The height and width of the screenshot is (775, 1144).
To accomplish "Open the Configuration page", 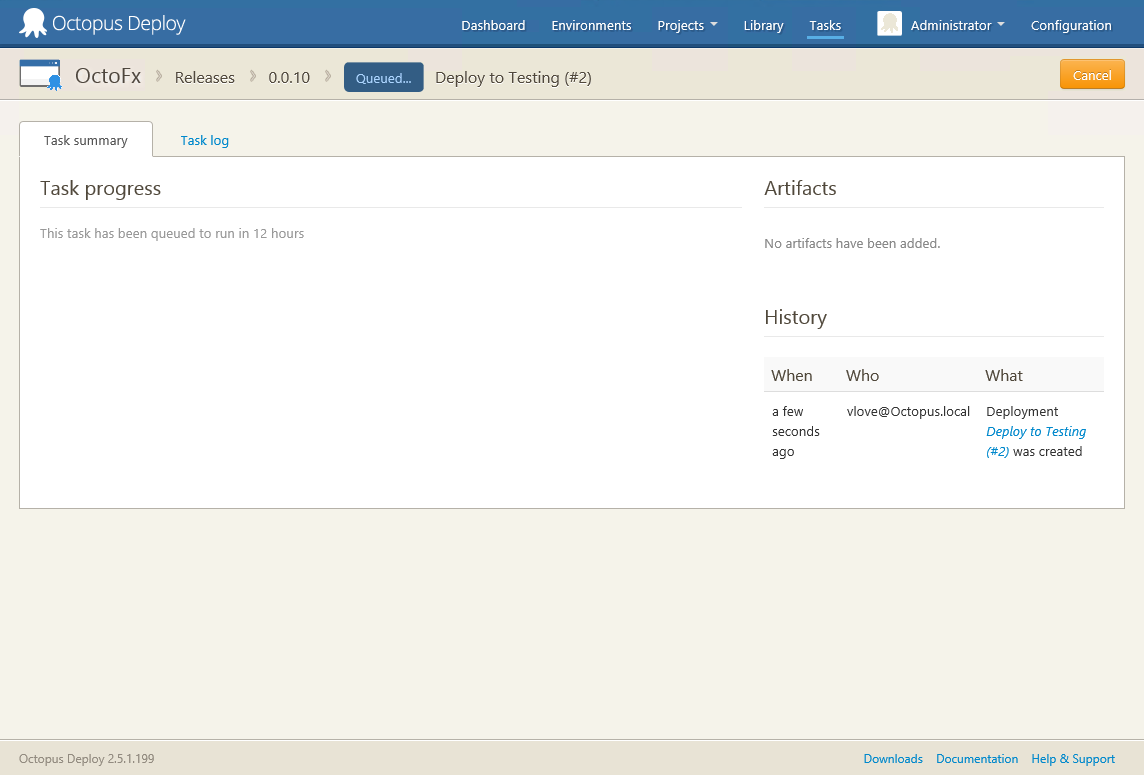I will click(x=1071, y=26).
